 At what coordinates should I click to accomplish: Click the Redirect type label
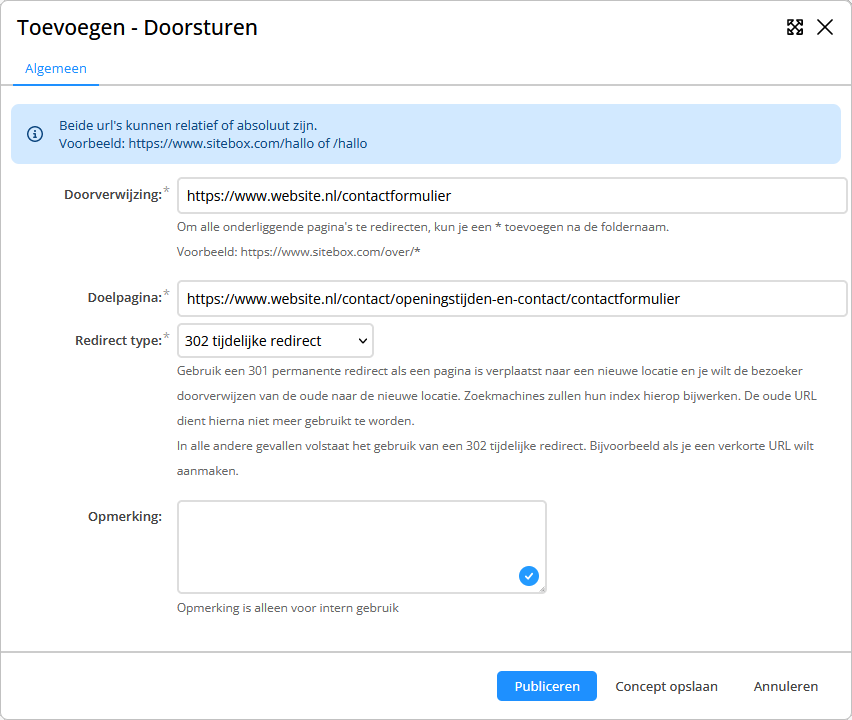(118, 341)
